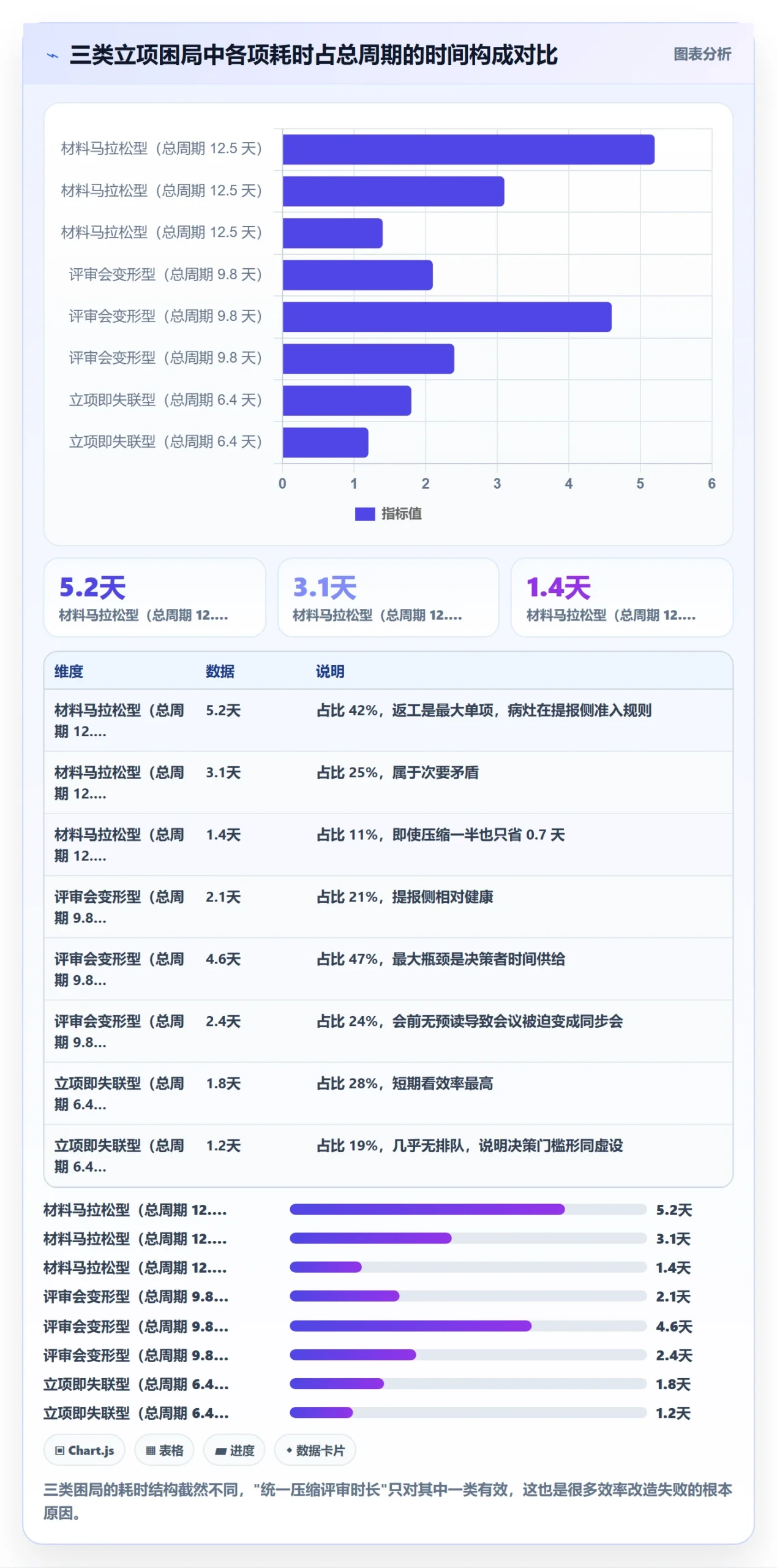Open the 1.4天 stat card
The image size is (777, 1568).
coord(621,597)
